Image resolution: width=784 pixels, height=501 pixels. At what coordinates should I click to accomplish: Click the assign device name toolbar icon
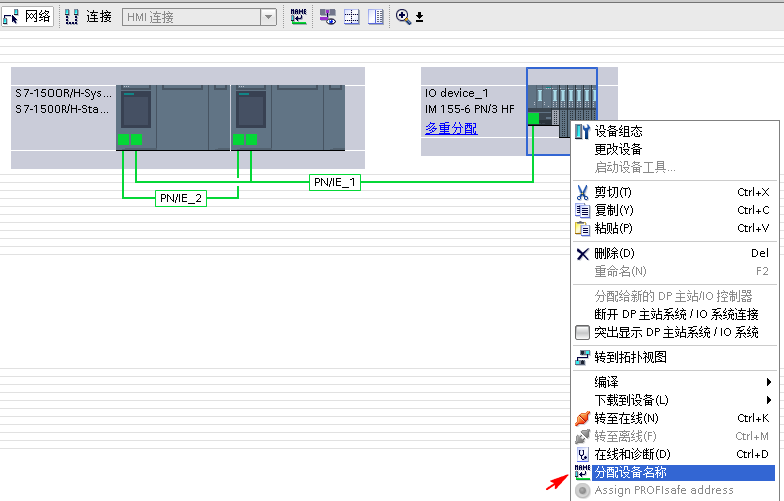click(x=298, y=16)
